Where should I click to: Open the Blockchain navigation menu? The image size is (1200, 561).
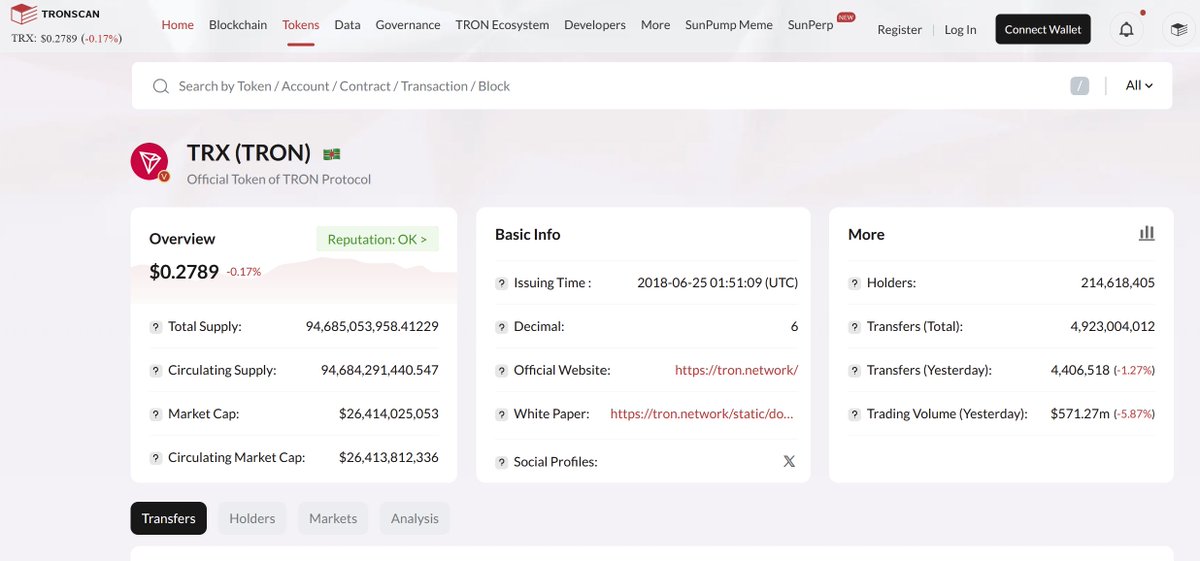[238, 25]
